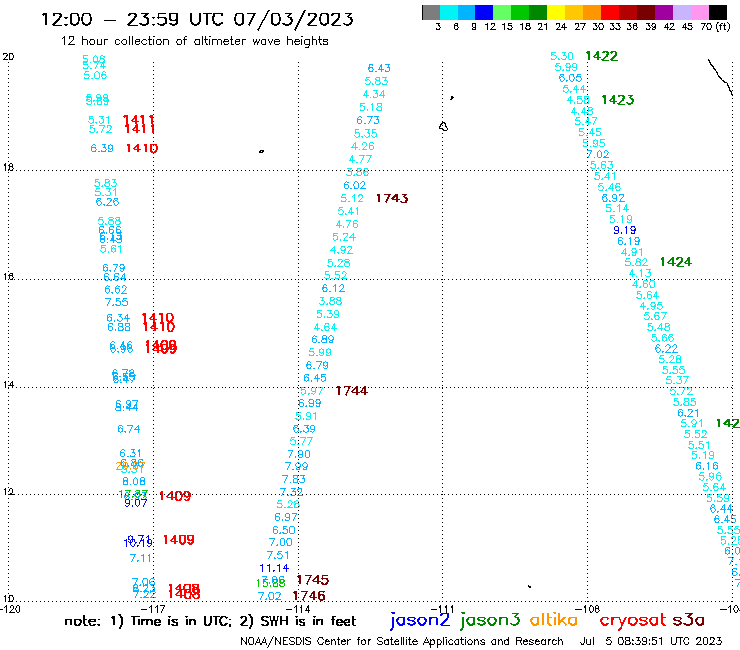The width and height of the screenshot is (740, 650).
Task: Click the s3a satellite legend label
Action: 688,620
